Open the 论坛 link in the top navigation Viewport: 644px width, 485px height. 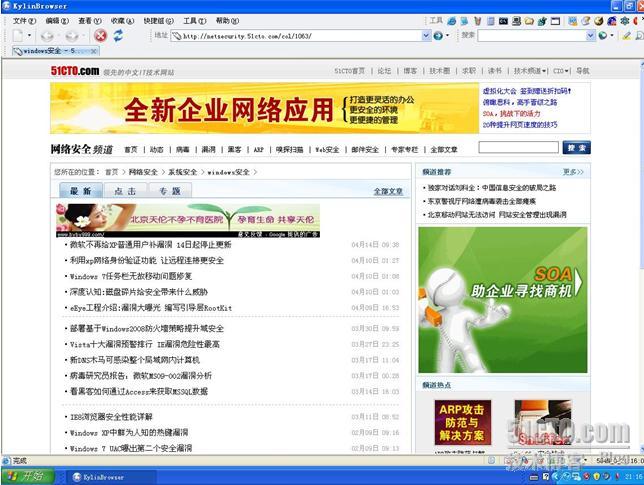tap(384, 71)
